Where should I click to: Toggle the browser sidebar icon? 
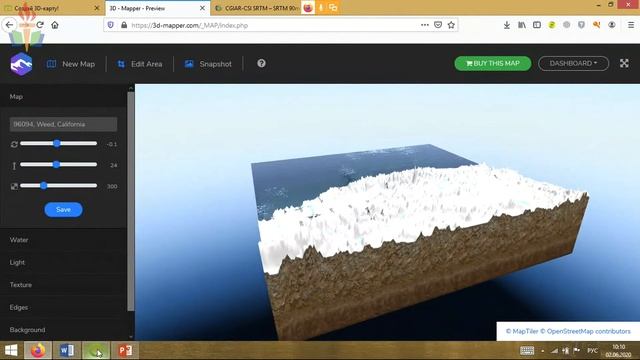(537, 25)
